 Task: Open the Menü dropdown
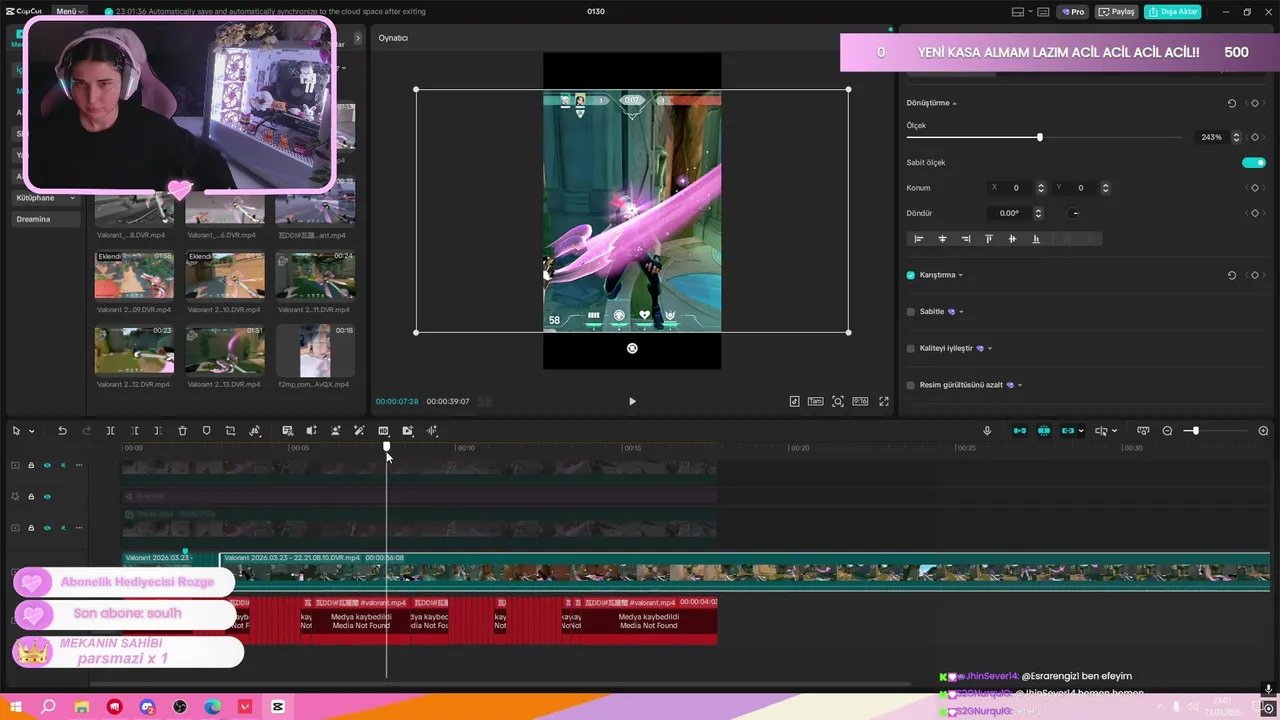(70, 11)
